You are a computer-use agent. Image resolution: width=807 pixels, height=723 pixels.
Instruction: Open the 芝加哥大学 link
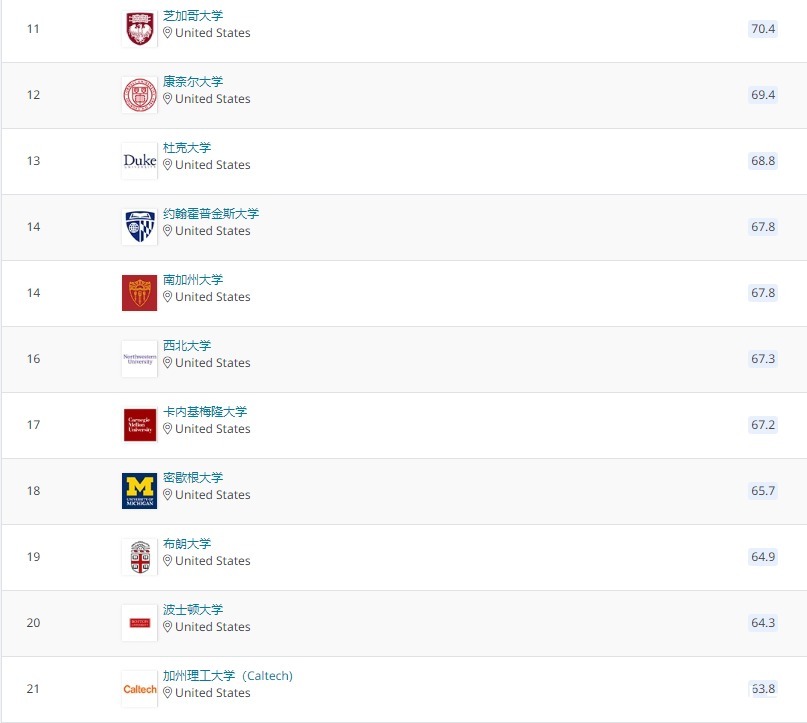click(x=193, y=16)
